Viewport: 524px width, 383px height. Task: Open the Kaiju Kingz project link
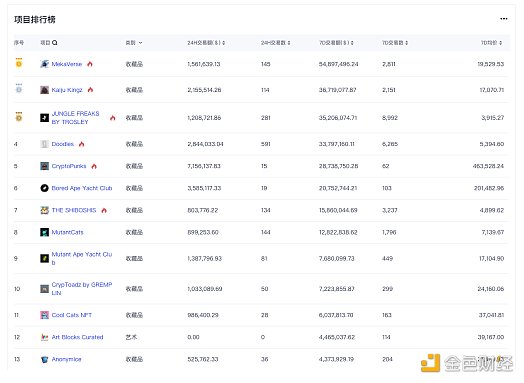coord(67,90)
